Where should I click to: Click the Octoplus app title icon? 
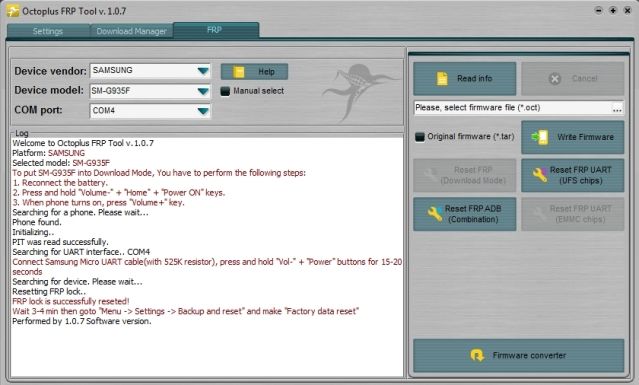point(13,11)
